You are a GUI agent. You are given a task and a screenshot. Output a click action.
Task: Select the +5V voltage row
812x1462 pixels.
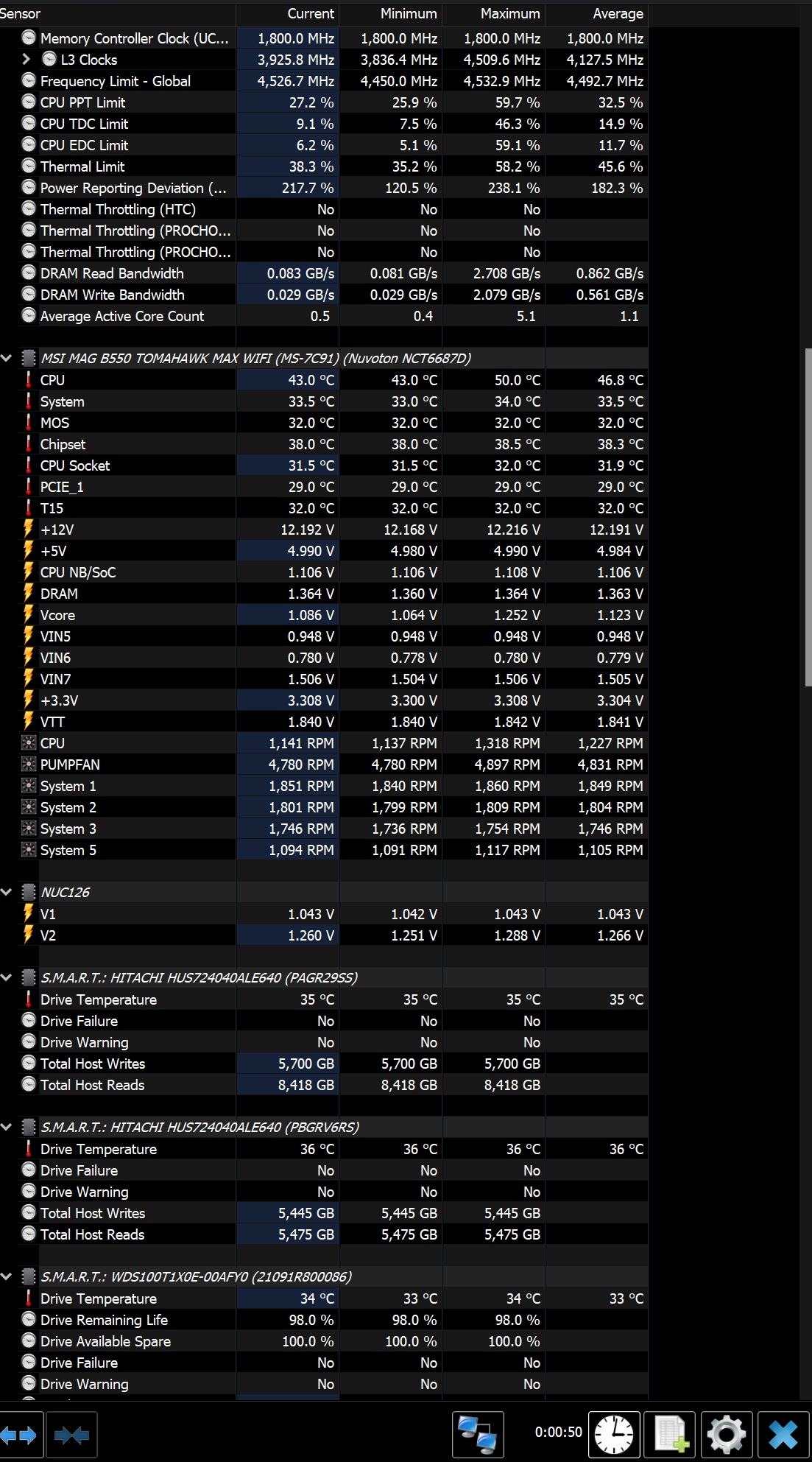coord(324,550)
